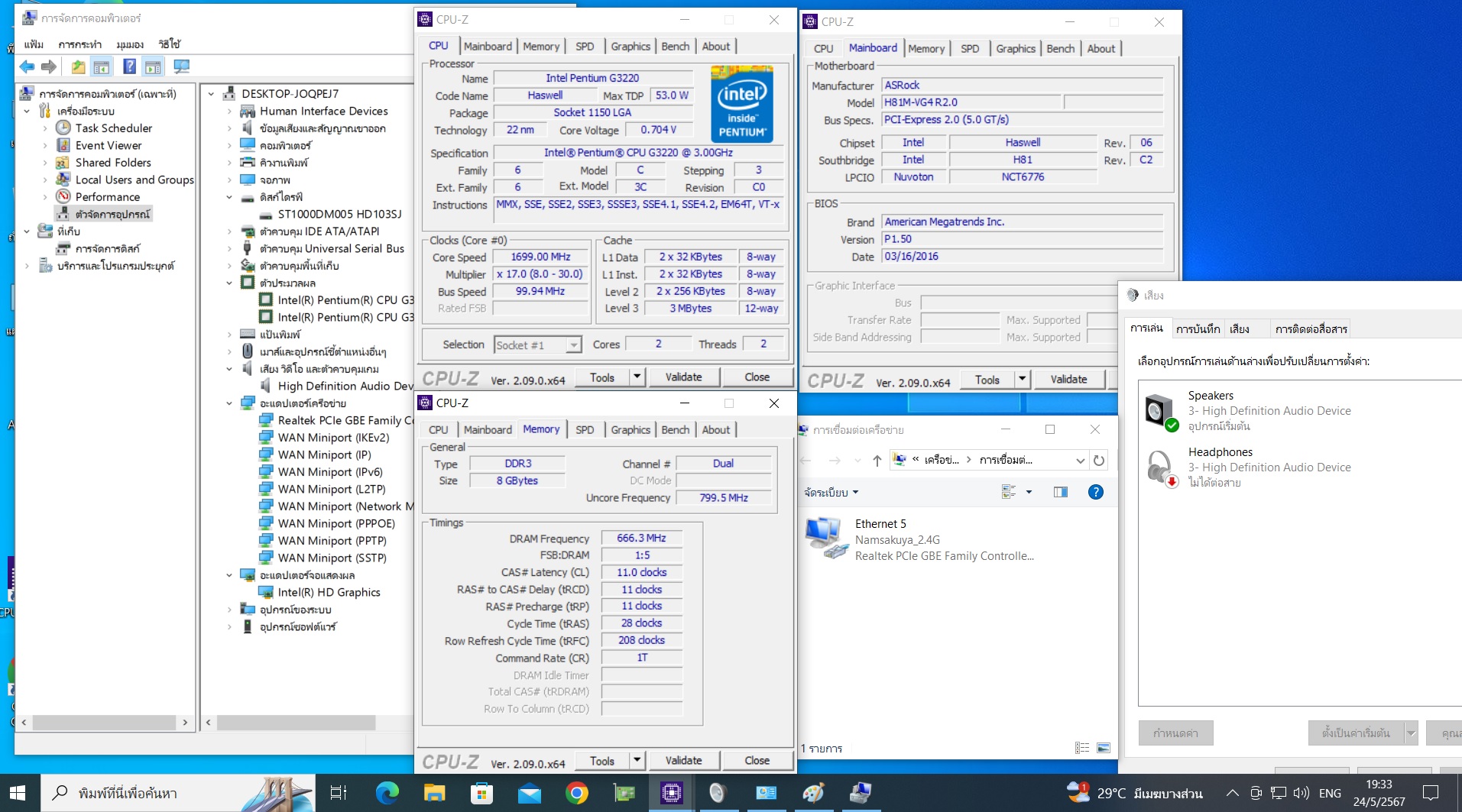Switch to การบันทึก tab in Sound dialog
Screen dimensions: 1462x812
1198,329
